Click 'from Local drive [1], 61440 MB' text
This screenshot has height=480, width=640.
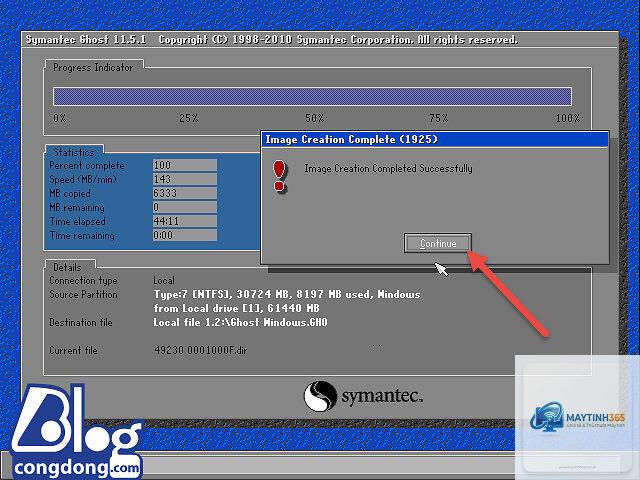[236, 308]
